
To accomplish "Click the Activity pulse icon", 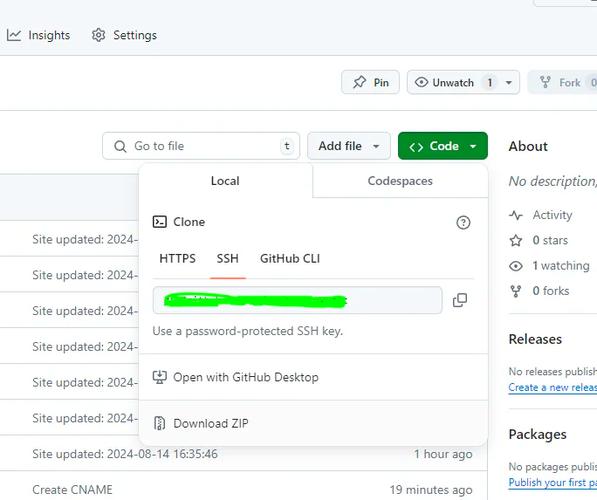I will pos(516,215).
